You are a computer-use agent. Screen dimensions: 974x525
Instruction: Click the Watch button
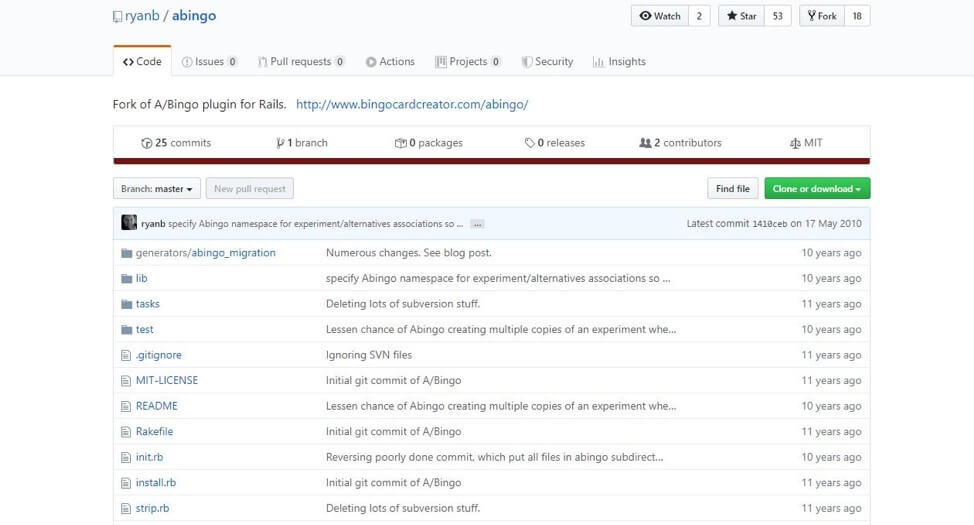[x=660, y=16]
